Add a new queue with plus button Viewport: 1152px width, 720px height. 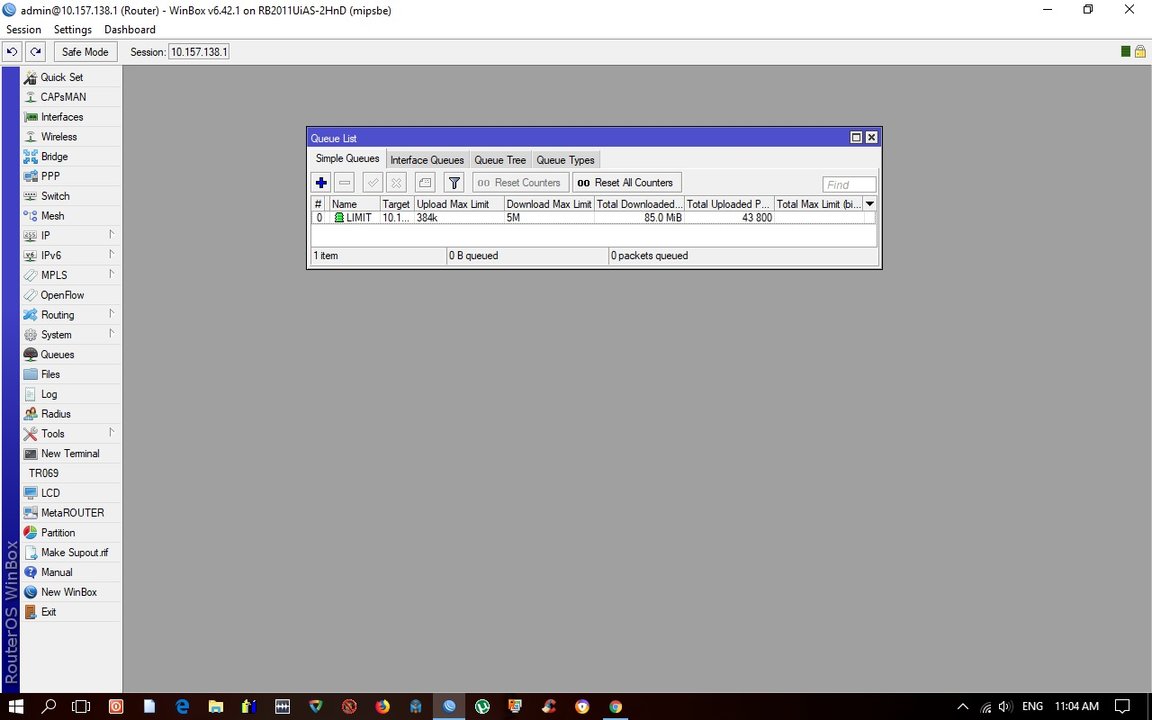(321, 183)
